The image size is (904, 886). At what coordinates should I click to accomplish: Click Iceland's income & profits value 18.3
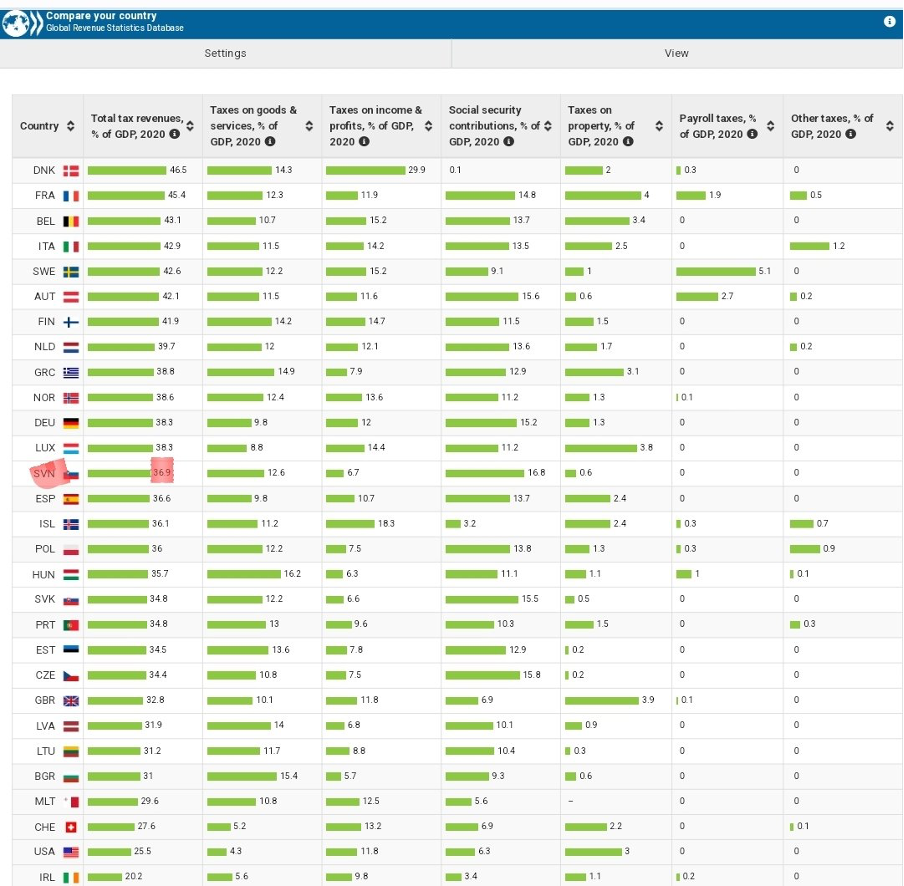click(x=386, y=523)
